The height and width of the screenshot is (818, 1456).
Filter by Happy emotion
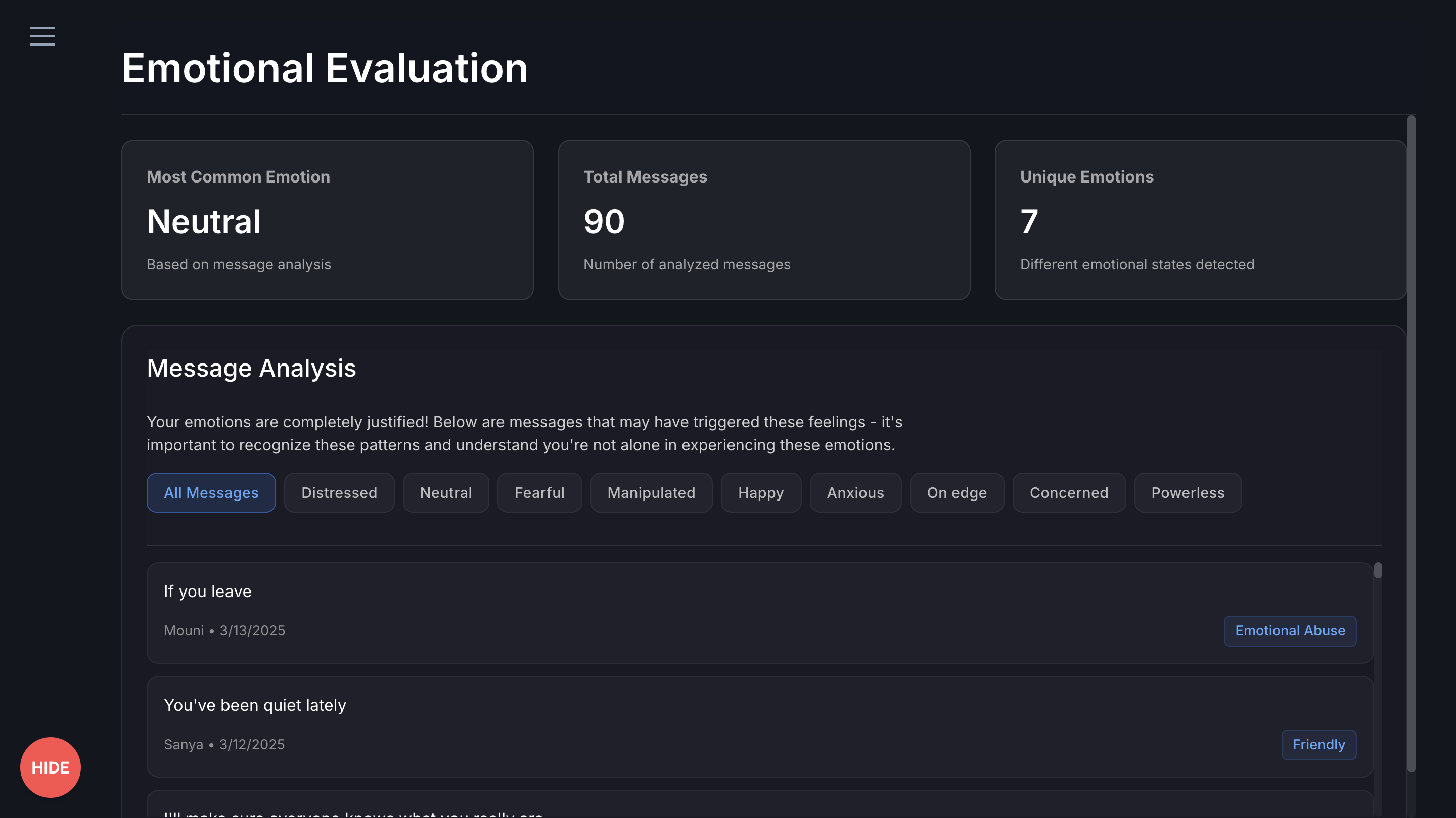[x=760, y=492]
